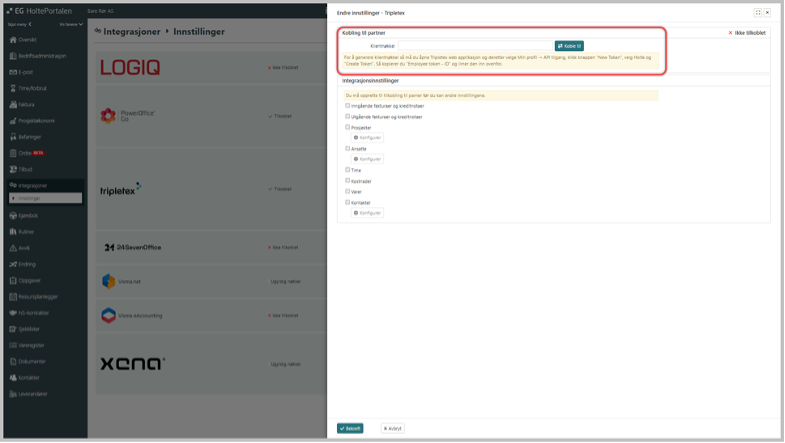This screenshot has height=443, width=785.
Task: Collapse the Integrasjoner sidebar section
Action: pyautogui.click(x=32, y=185)
